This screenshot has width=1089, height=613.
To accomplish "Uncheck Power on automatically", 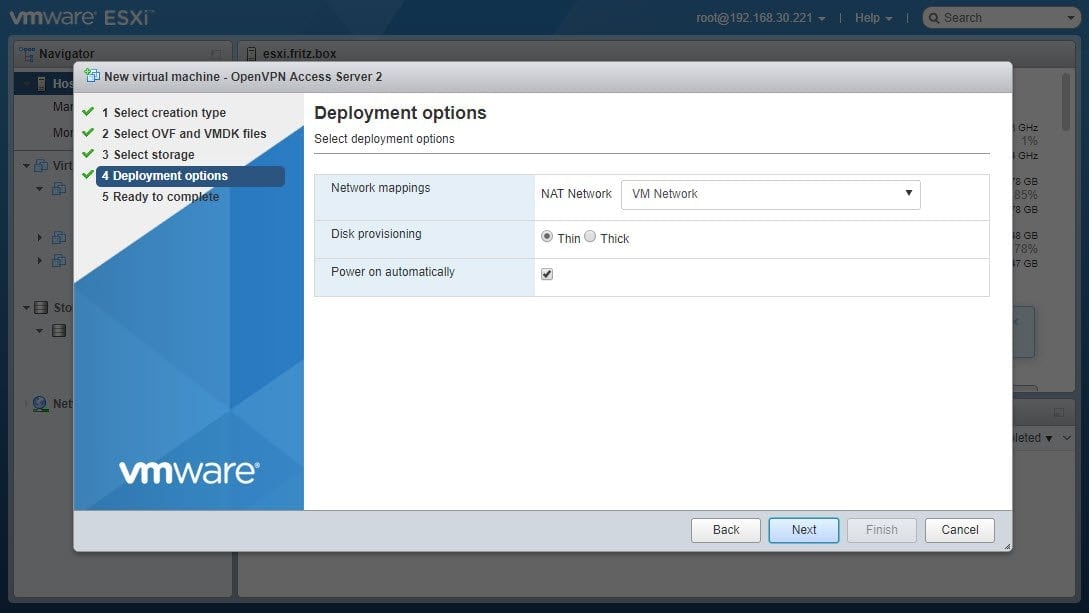I will [547, 272].
